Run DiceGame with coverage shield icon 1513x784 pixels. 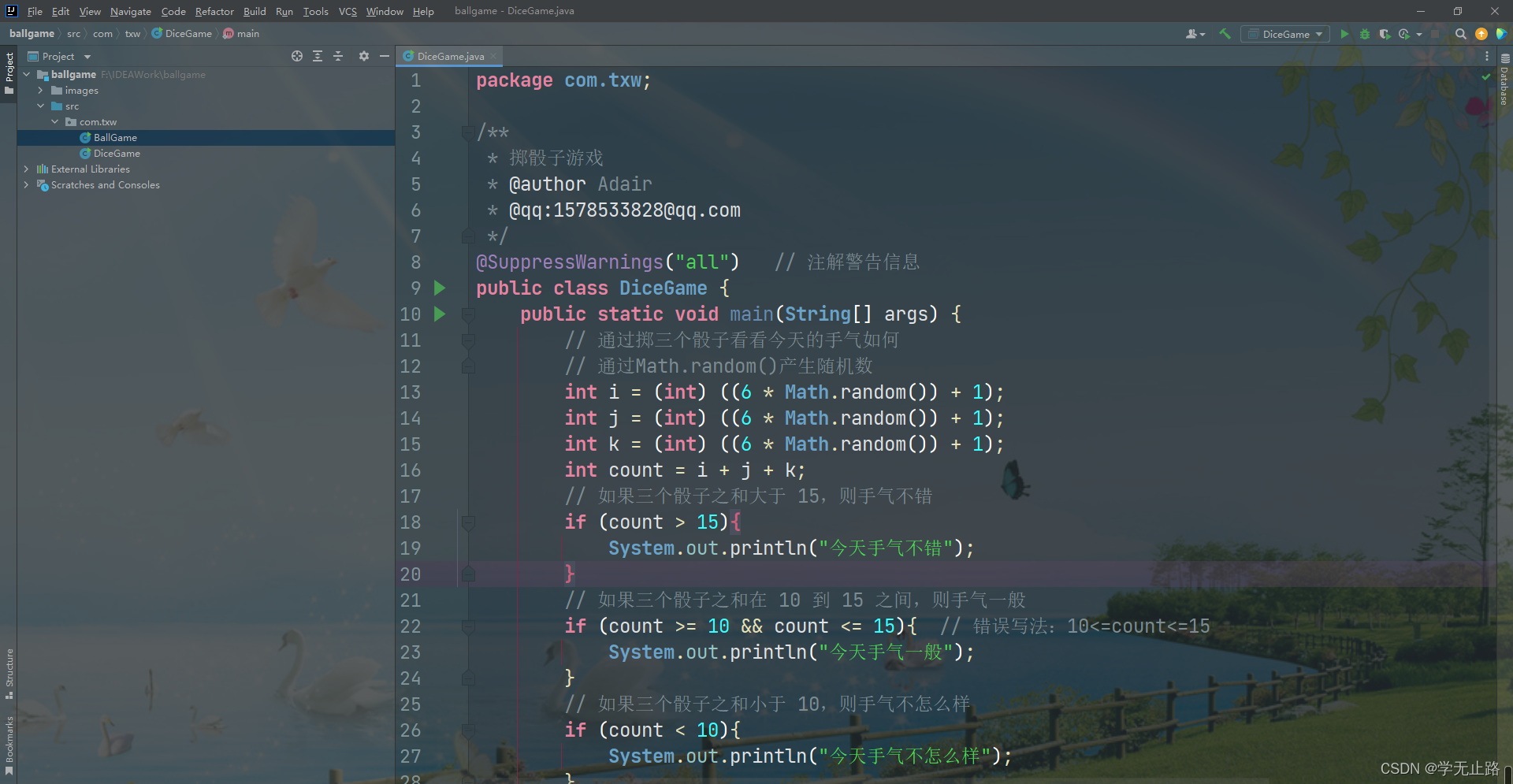[1385, 34]
